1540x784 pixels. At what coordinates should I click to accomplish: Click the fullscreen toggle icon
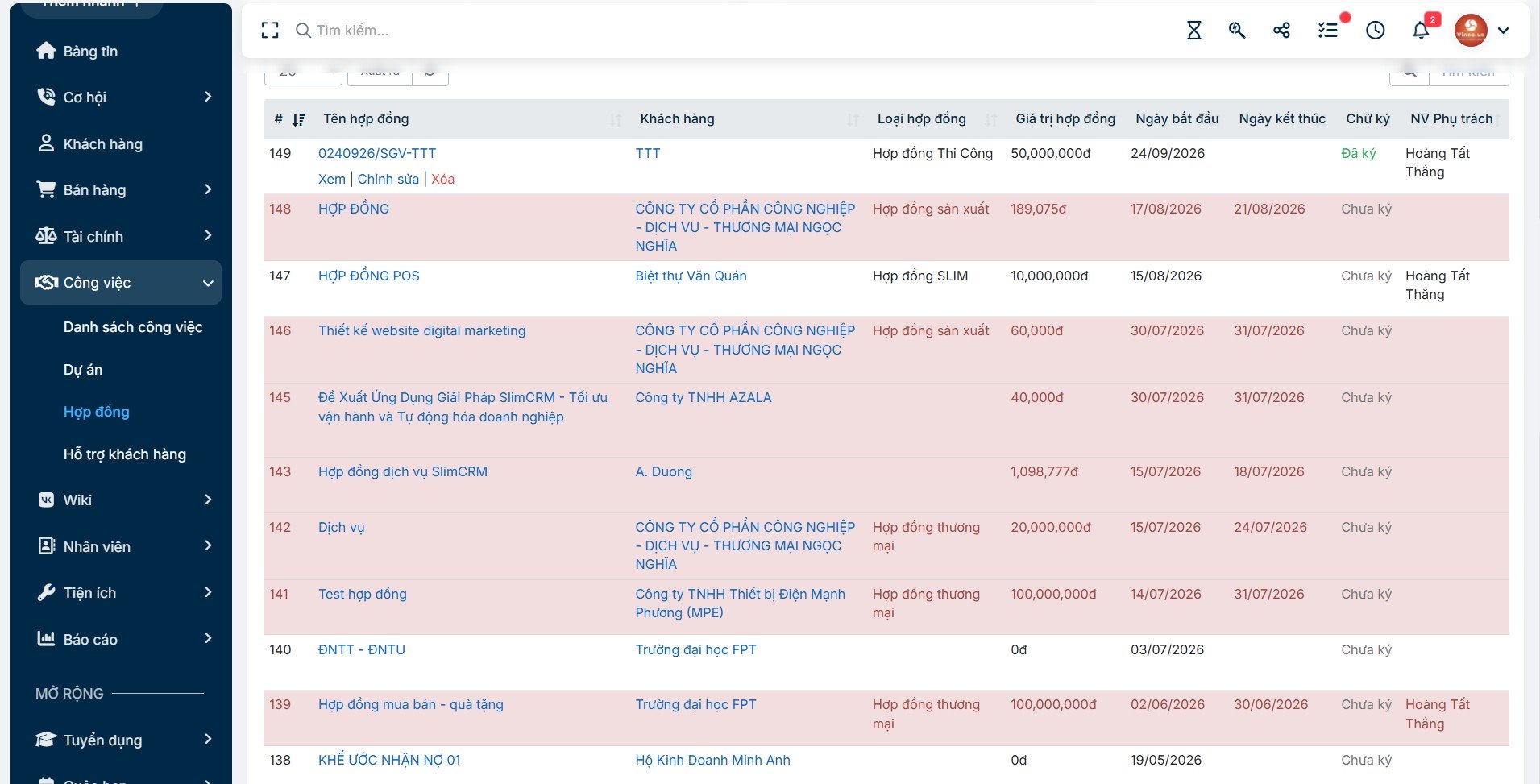(x=270, y=31)
